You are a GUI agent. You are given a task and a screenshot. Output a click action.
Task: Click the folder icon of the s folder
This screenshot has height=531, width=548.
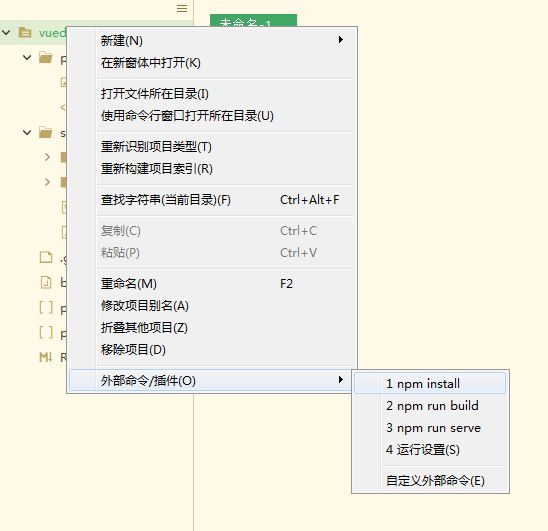45,132
